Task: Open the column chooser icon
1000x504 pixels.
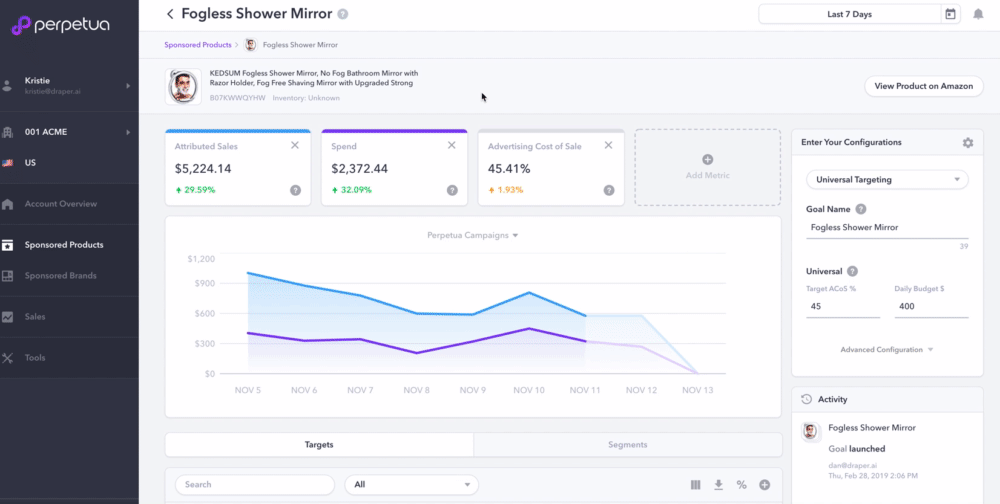Action: coord(695,485)
